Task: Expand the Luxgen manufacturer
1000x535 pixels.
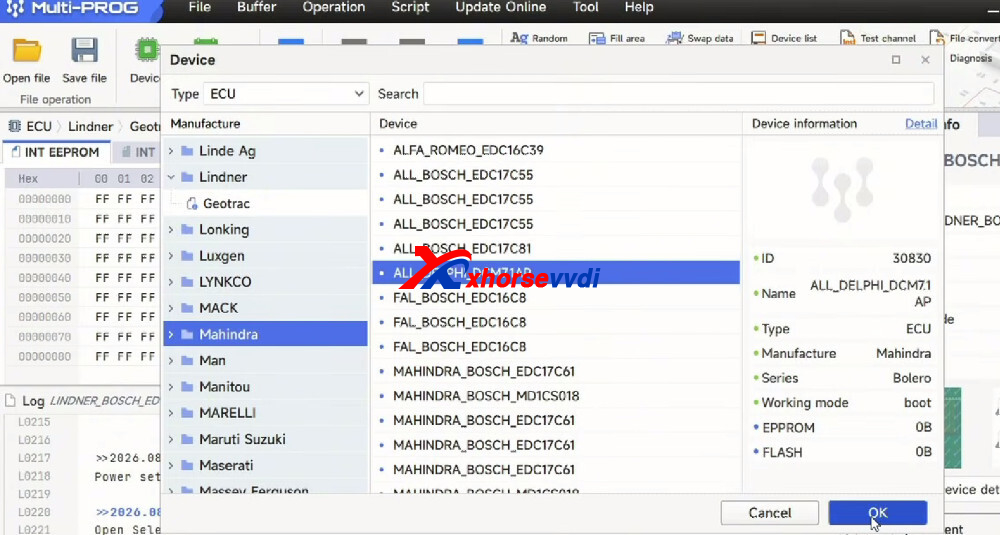Action: (171, 256)
